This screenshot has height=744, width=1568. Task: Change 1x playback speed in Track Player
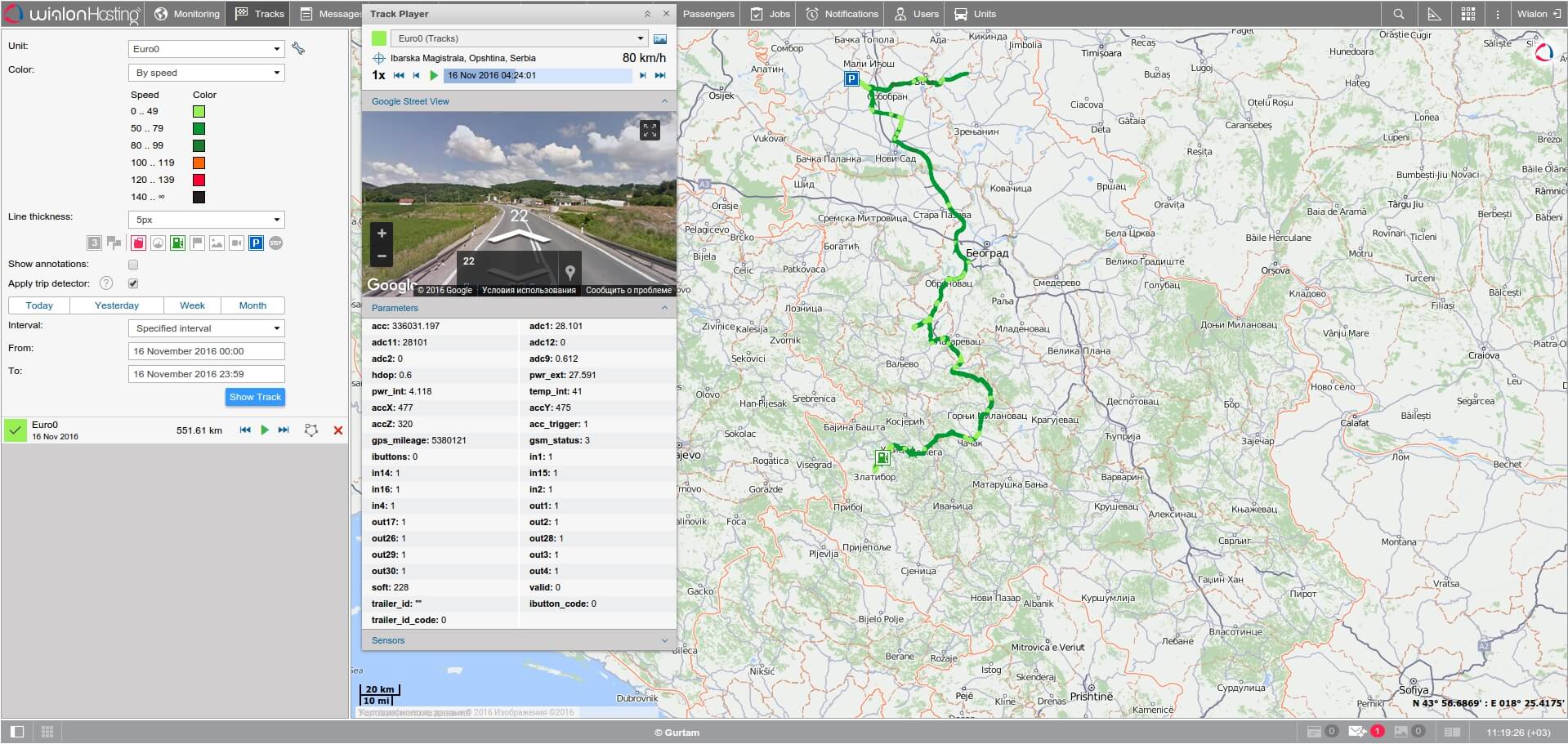point(378,75)
